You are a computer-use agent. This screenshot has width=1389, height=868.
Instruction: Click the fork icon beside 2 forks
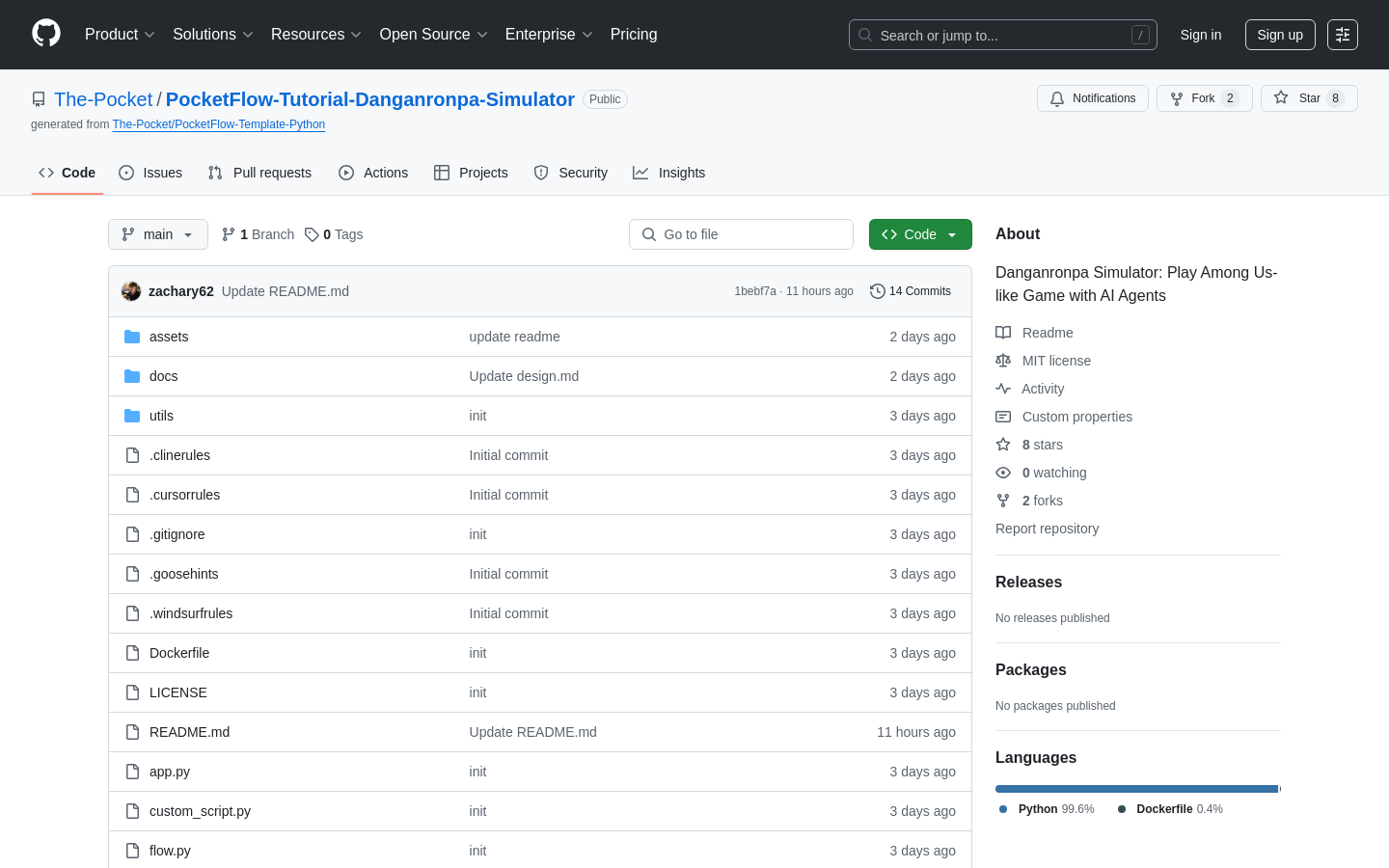[x=1003, y=501]
